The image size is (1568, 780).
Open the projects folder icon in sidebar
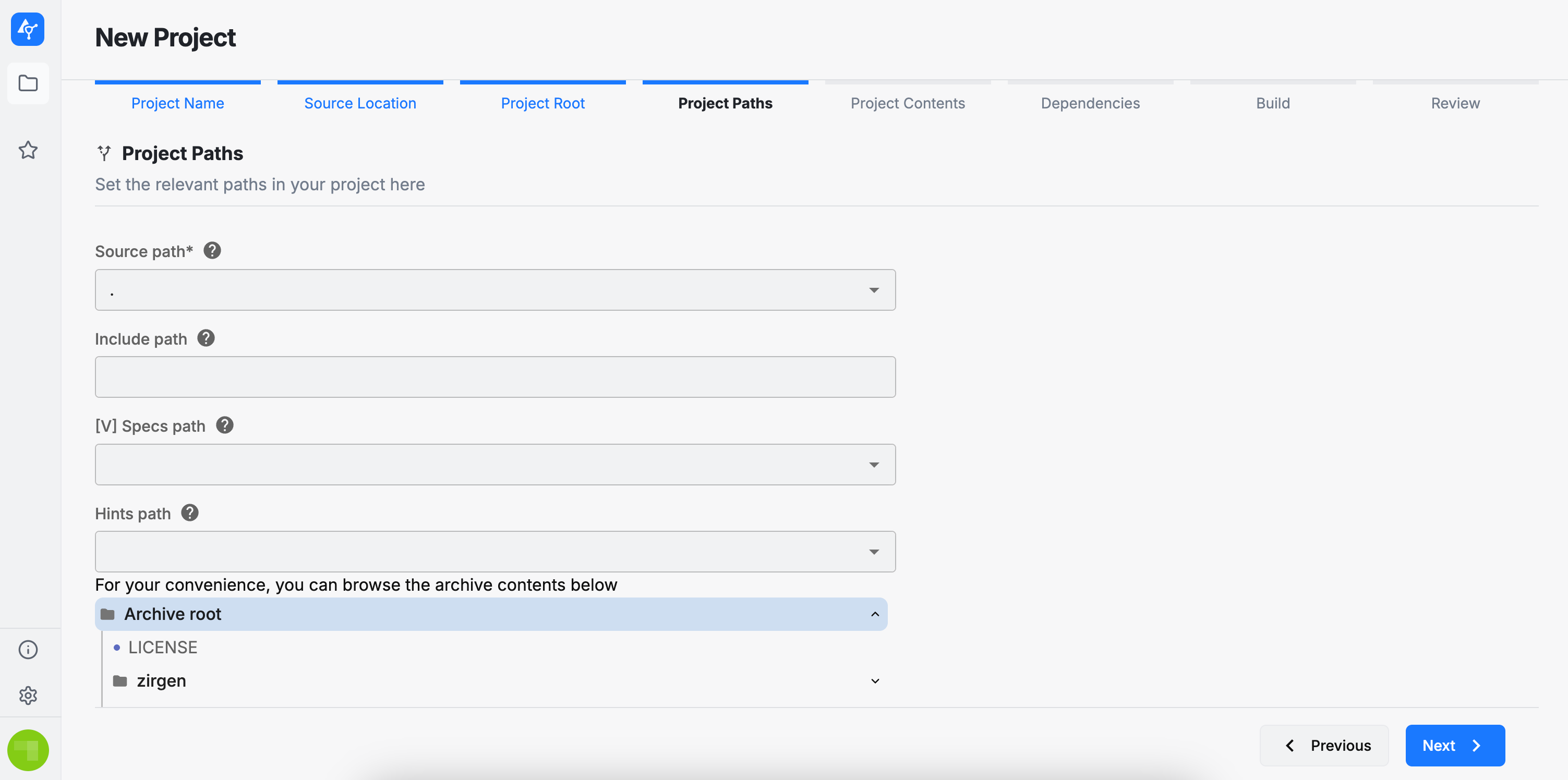pyautogui.click(x=28, y=83)
